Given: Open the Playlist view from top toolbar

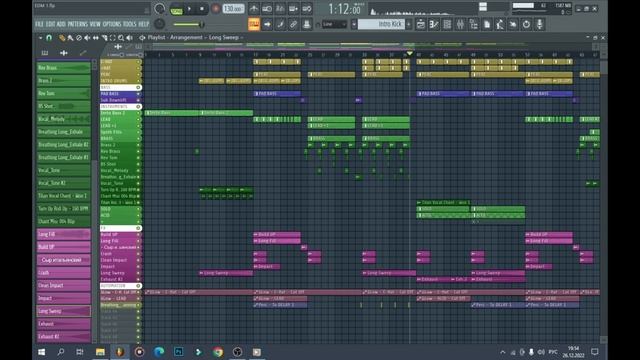Looking at the screenshot, I should (x=421, y=24).
